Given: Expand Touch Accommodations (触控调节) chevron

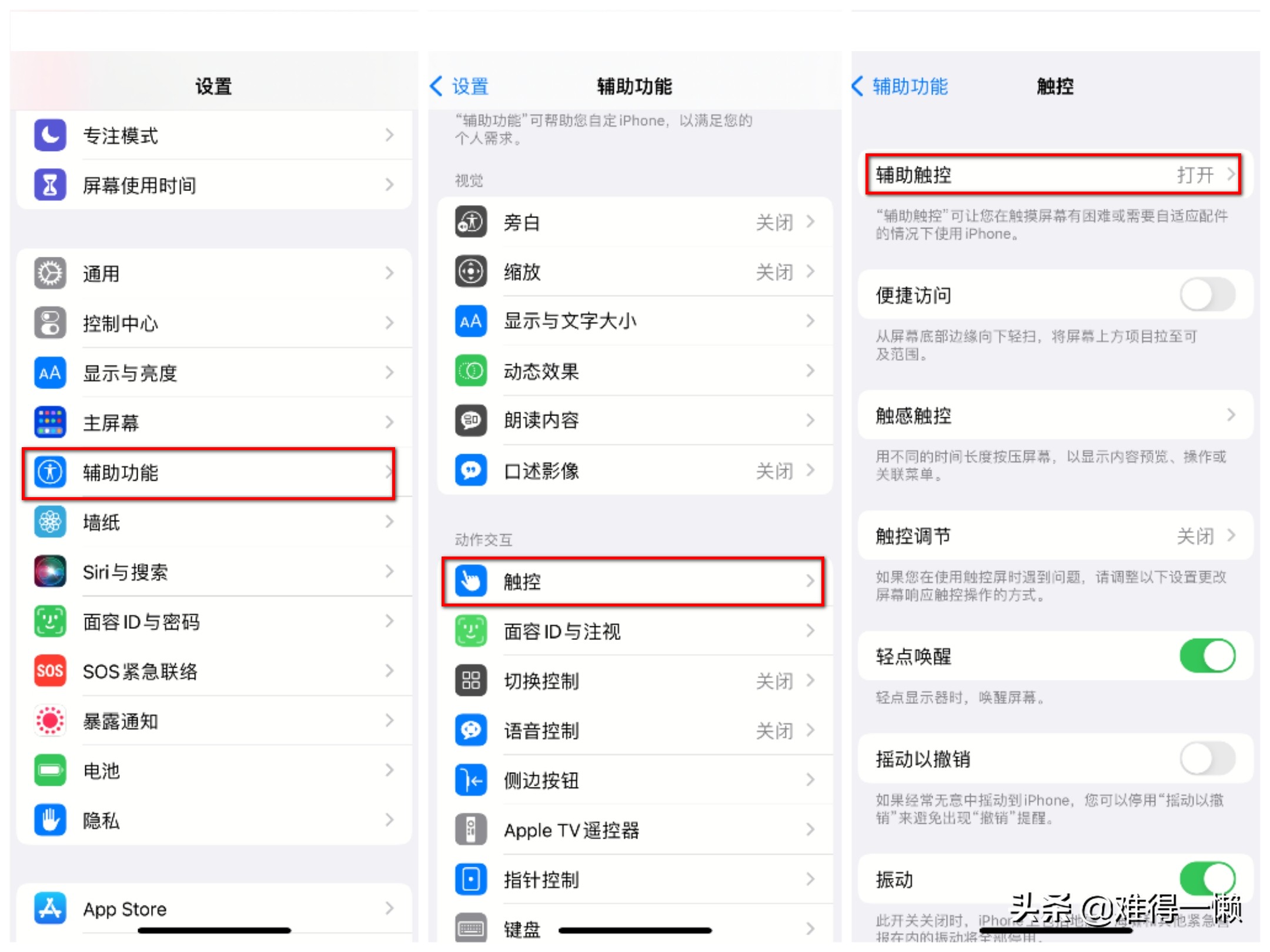Looking at the screenshot, I should (1231, 535).
